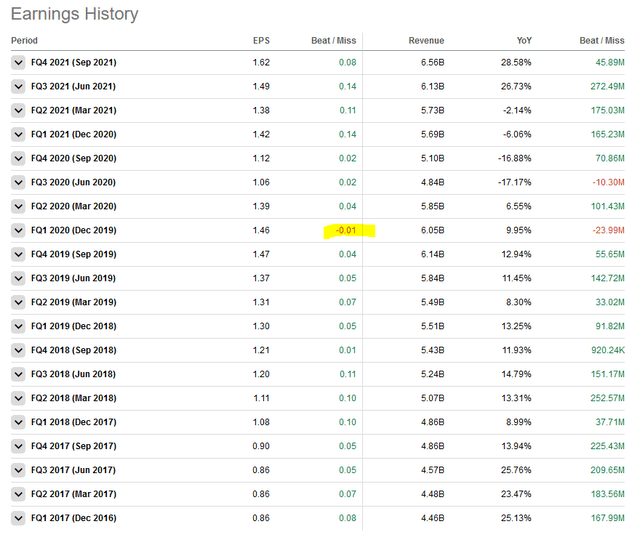Select the highlighted -0.01 EPS miss value
This screenshot has width=640, height=540.
[x=346, y=231]
